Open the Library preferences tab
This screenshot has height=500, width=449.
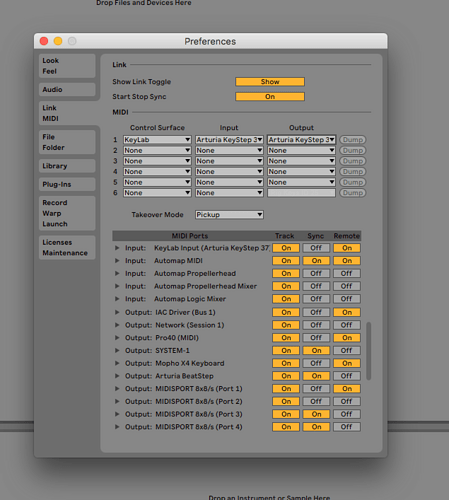pyautogui.click(x=67, y=166)
